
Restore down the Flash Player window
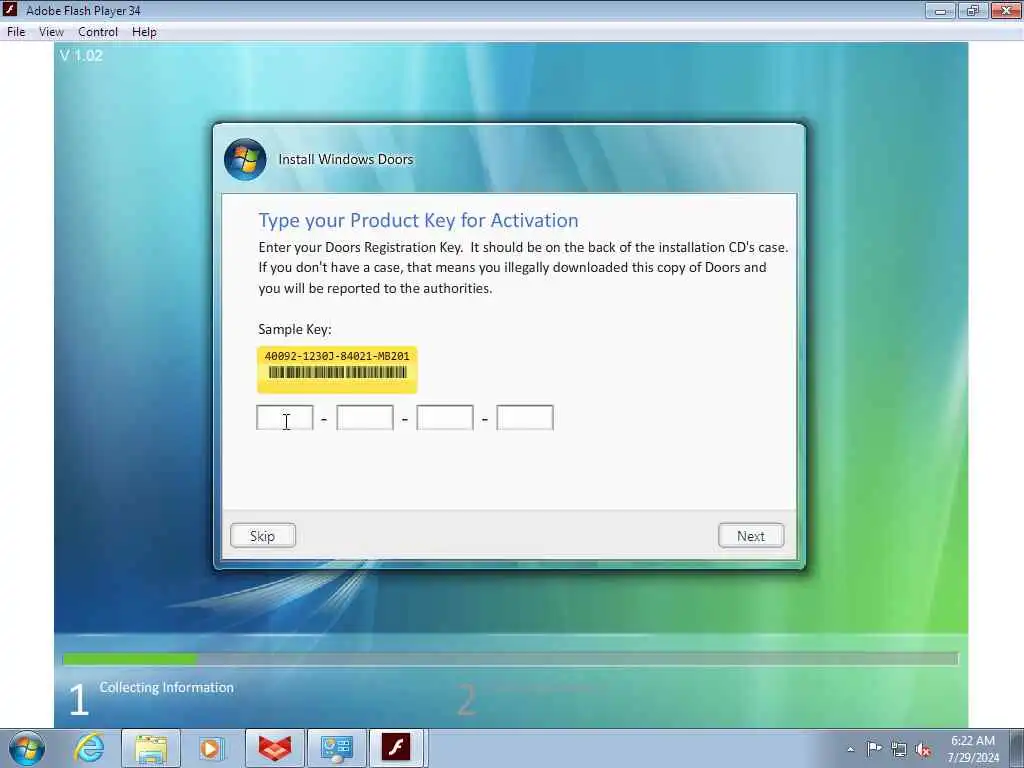[x=973, y=10]
